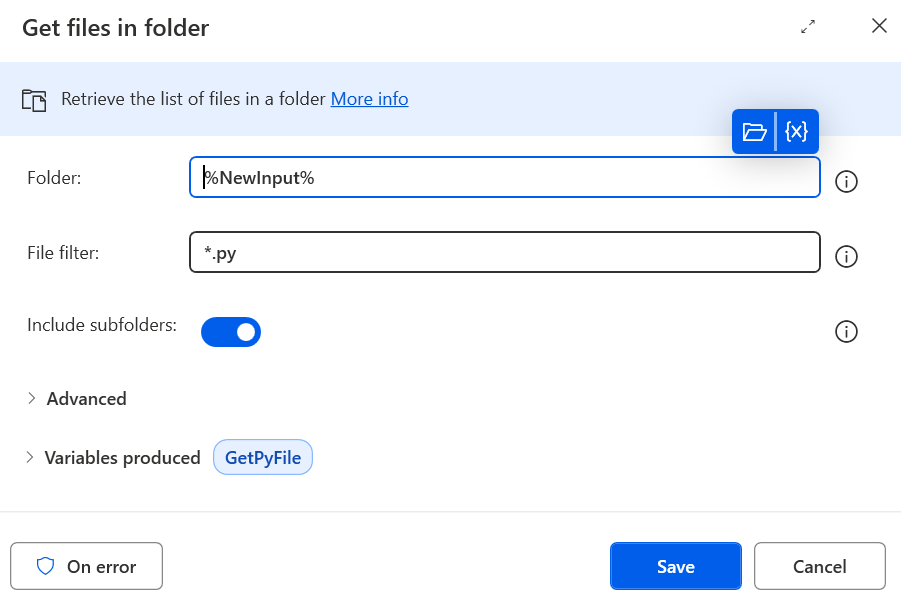Expand dialog using the diagonal arrows icon

tap(808, 26)
